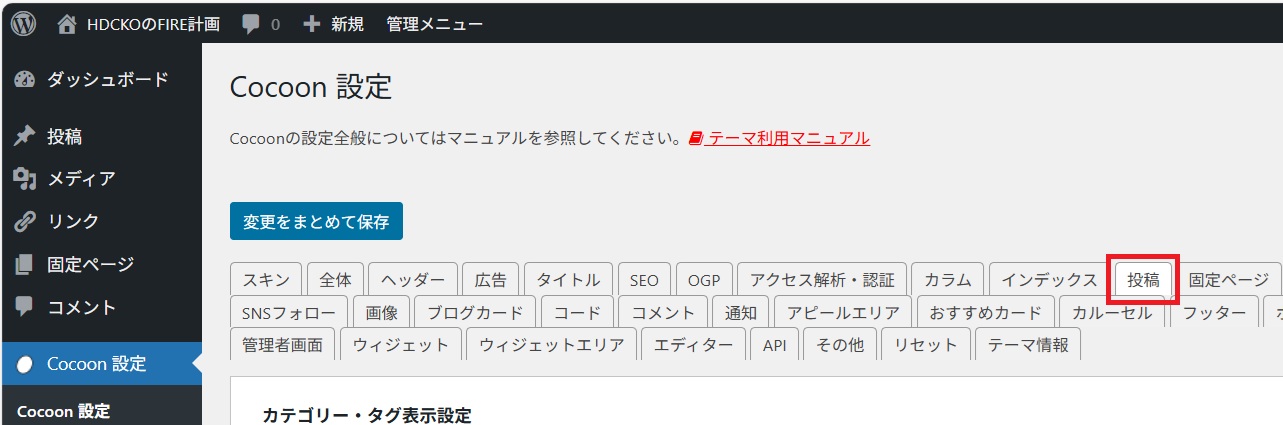Switch to the インデックス tab
Viewport: 1283px width, 425px height.
pyautogui.click(x=1049, y=280)
